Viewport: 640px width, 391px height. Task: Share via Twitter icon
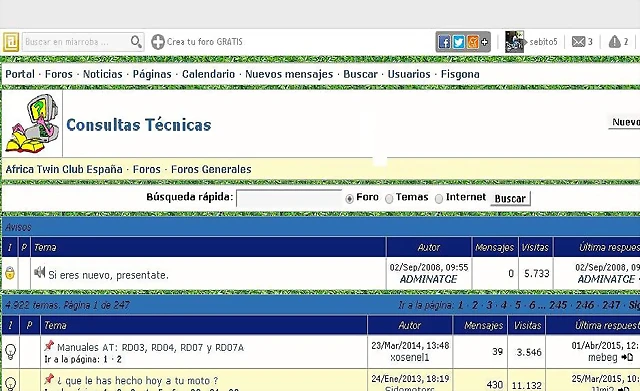[x=458, y=42]
